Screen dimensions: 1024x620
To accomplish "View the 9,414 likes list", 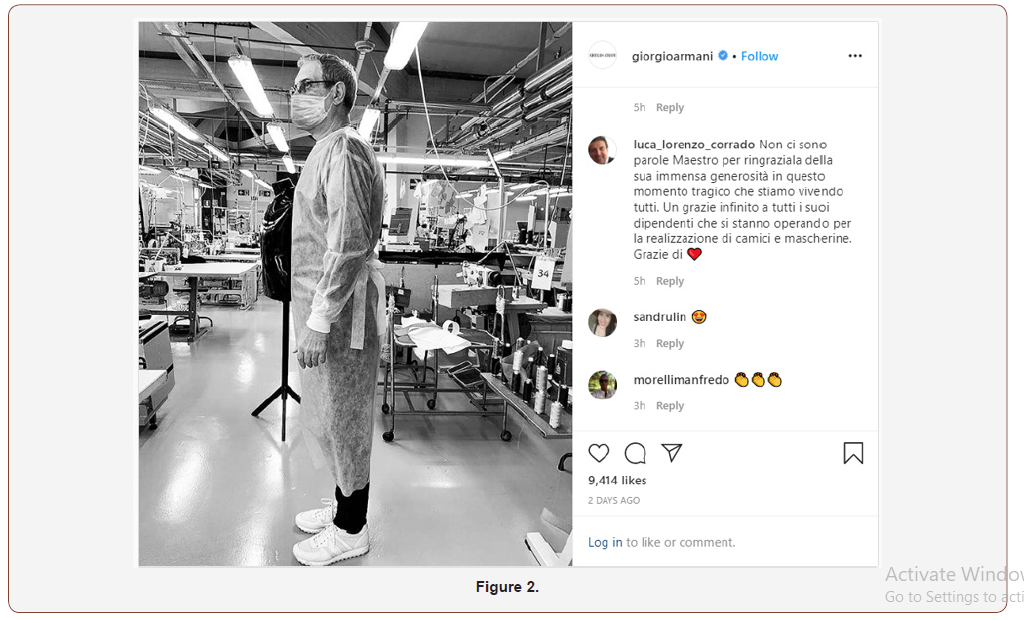I will (x=616, y=480).
